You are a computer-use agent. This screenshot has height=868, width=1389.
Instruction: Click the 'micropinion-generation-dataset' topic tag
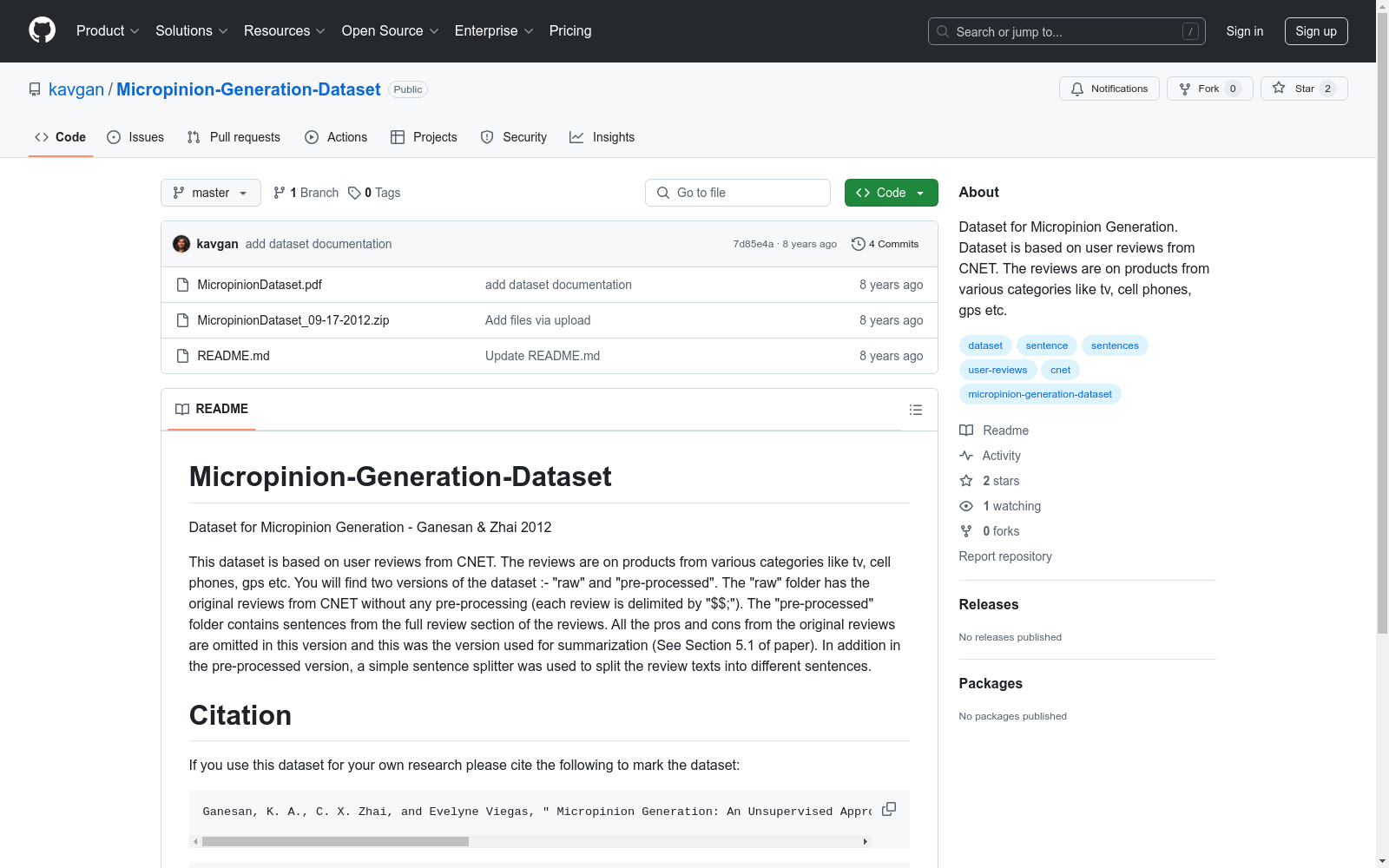pos(1040,394)
